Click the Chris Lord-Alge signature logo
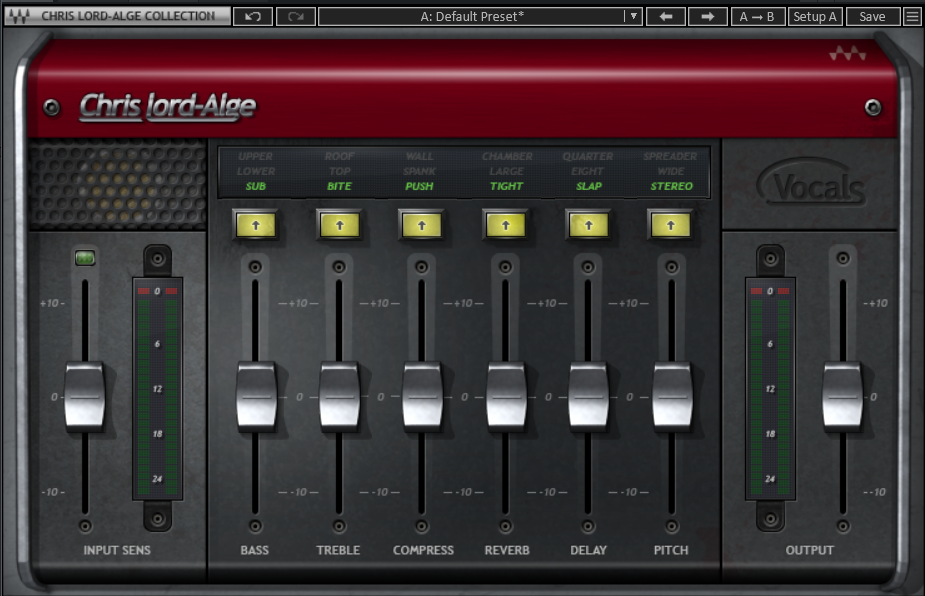 (x=168, y=107)
